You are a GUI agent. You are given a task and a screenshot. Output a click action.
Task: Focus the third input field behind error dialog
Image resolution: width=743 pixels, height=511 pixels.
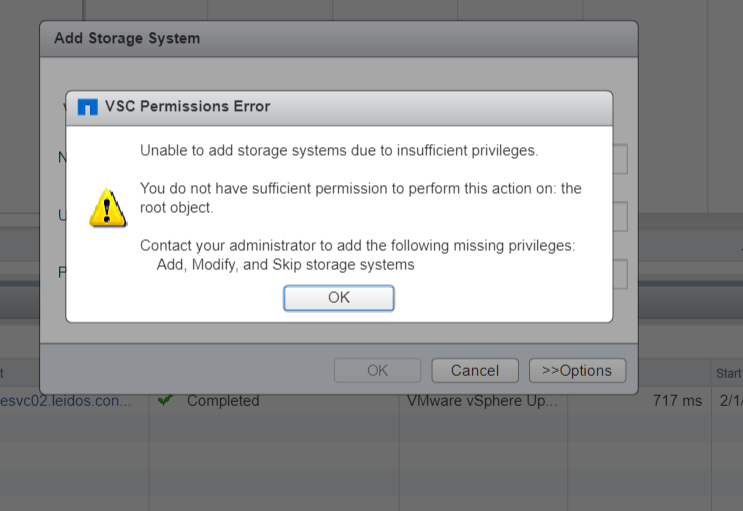click(620, 274)
